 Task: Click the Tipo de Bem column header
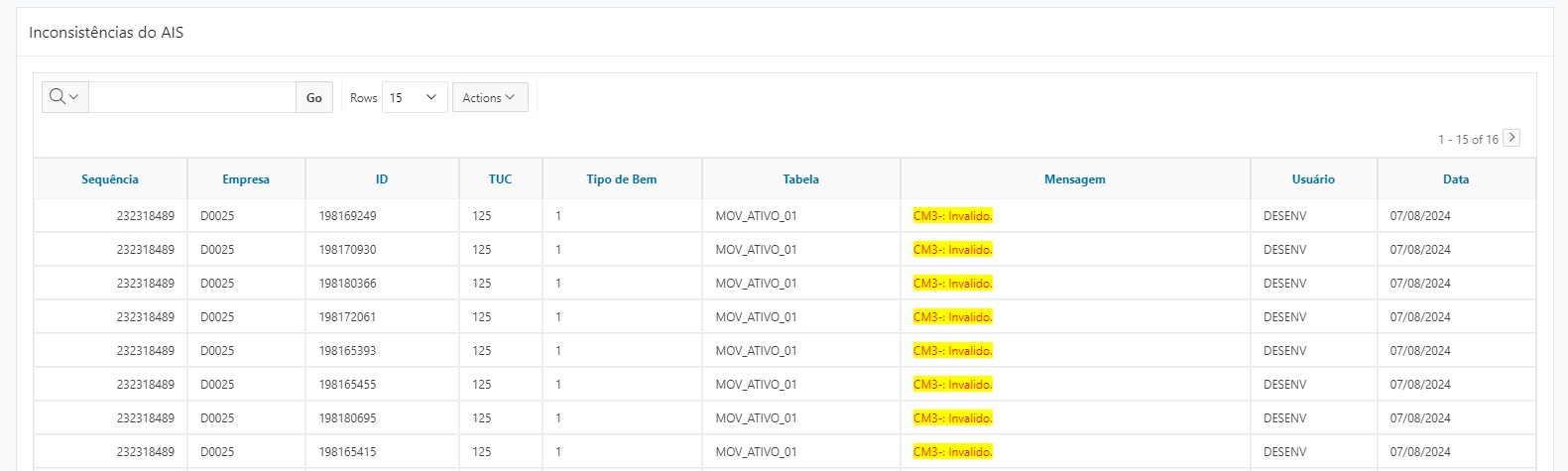click(621, 179)
